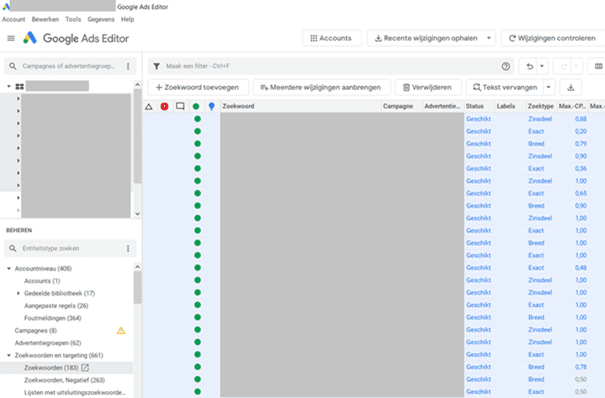Viewport: 605px width, 398px height.
Task: Select Zoekwoorden, Negatief (263)
Action: (x=64, y=380)
